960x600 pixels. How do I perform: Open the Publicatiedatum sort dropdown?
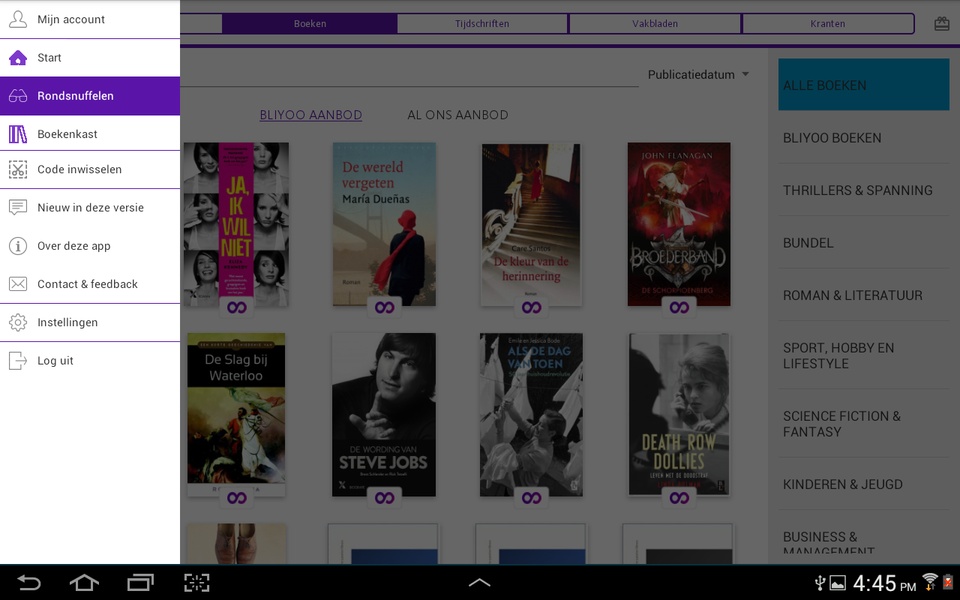click(699, 75)
